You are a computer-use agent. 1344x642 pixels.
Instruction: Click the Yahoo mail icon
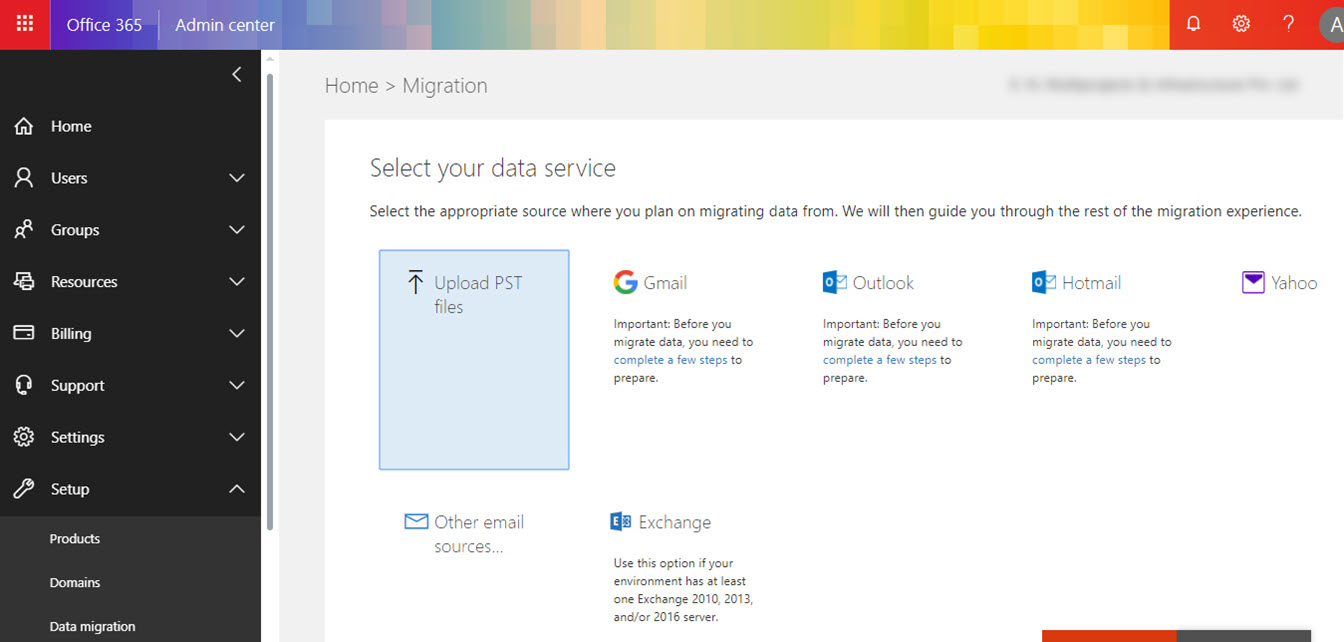(1253, 282)
